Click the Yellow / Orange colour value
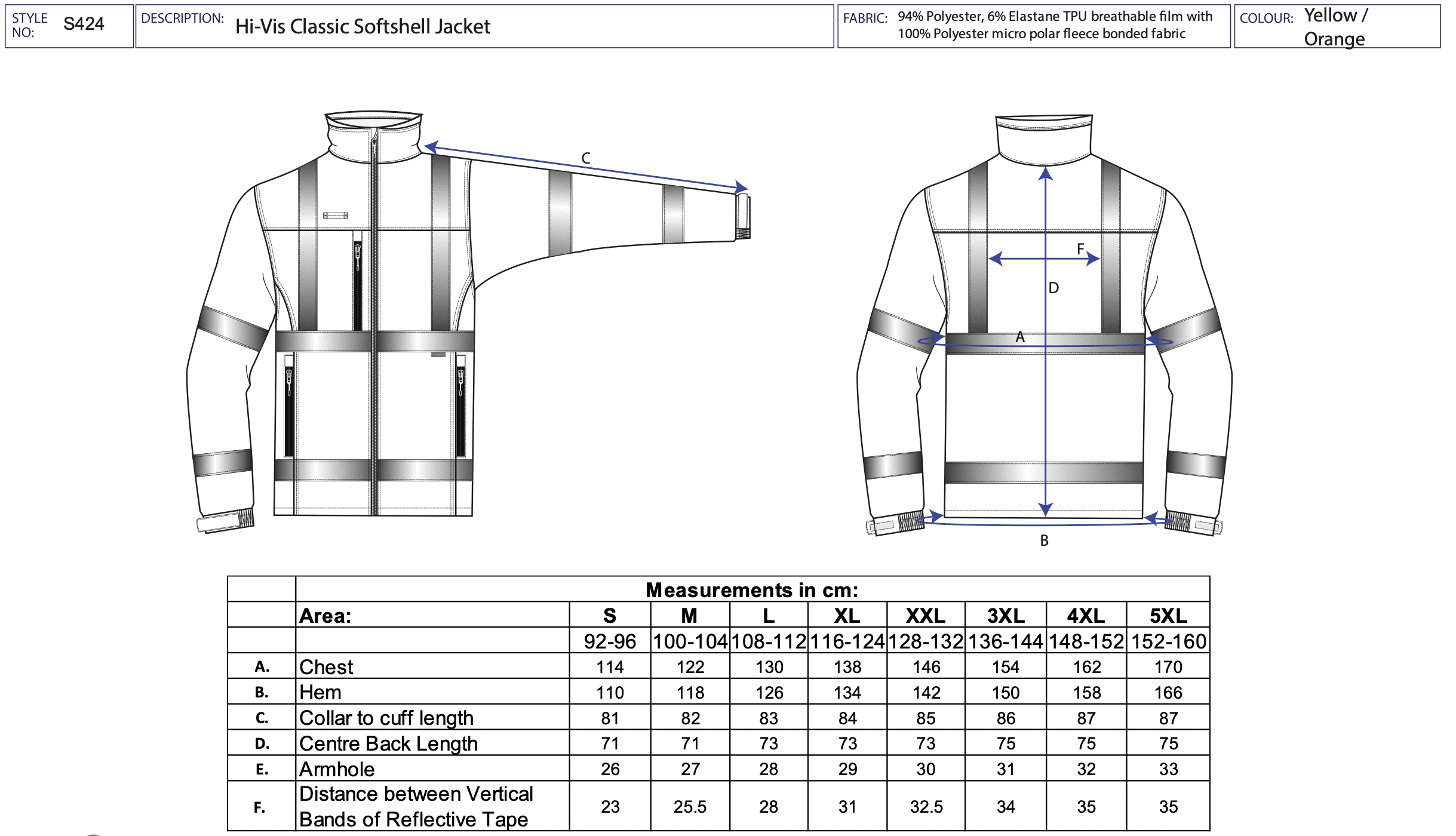 pos(1336,27)
